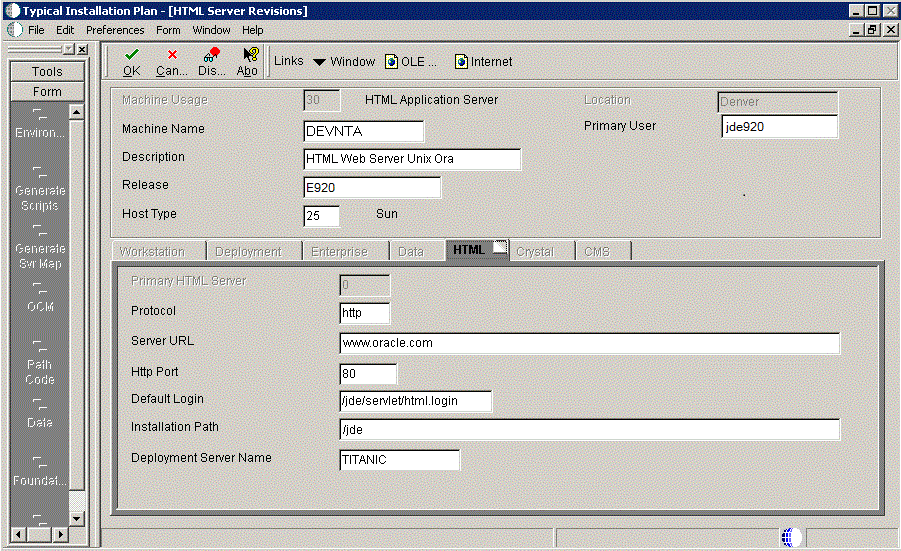This screenshot has width=901, height=551.
Task: Select the Environments sidebar icon
Action: (40, 115)
